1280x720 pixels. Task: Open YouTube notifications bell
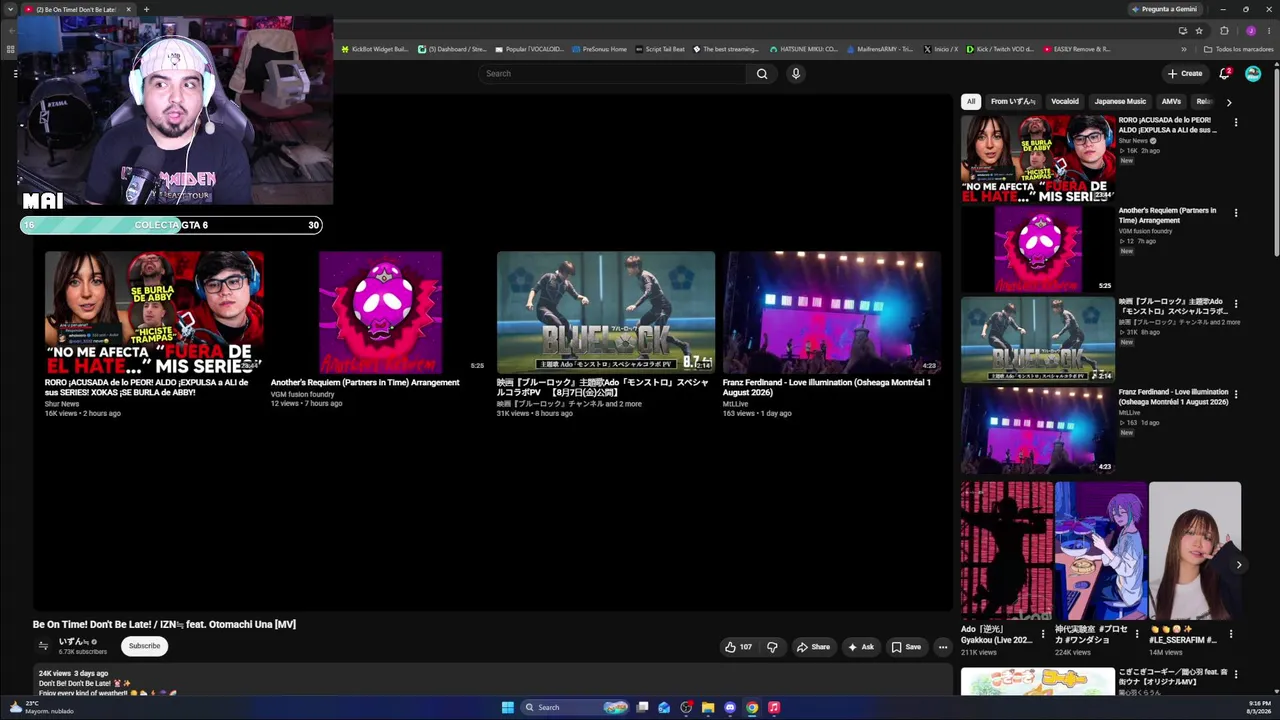1225,73
